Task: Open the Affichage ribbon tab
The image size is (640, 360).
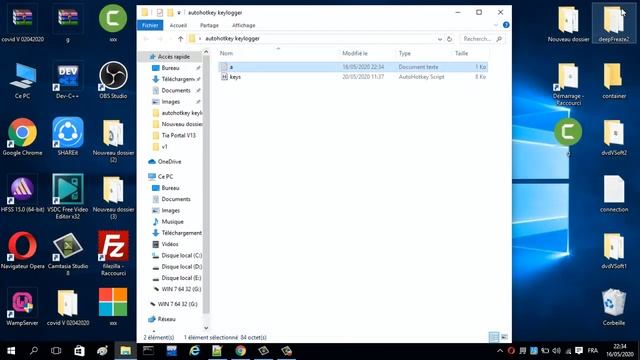Action: click(x=244, y=25)
